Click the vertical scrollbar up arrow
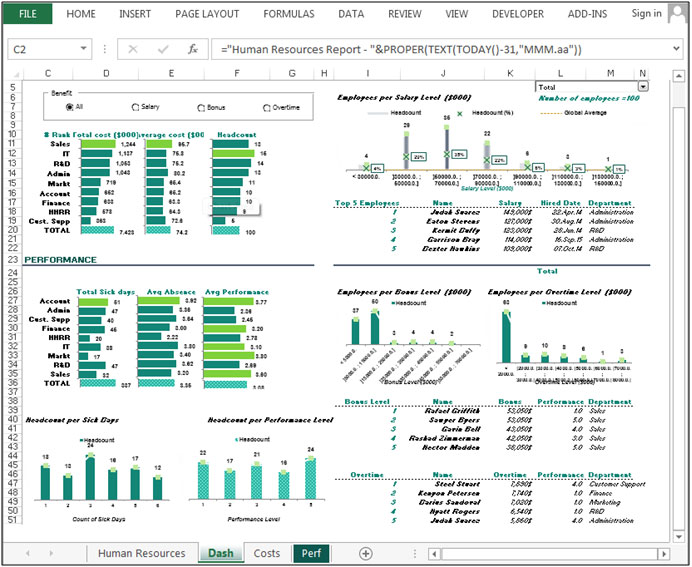692x567 pixels. tap(679, 76)
